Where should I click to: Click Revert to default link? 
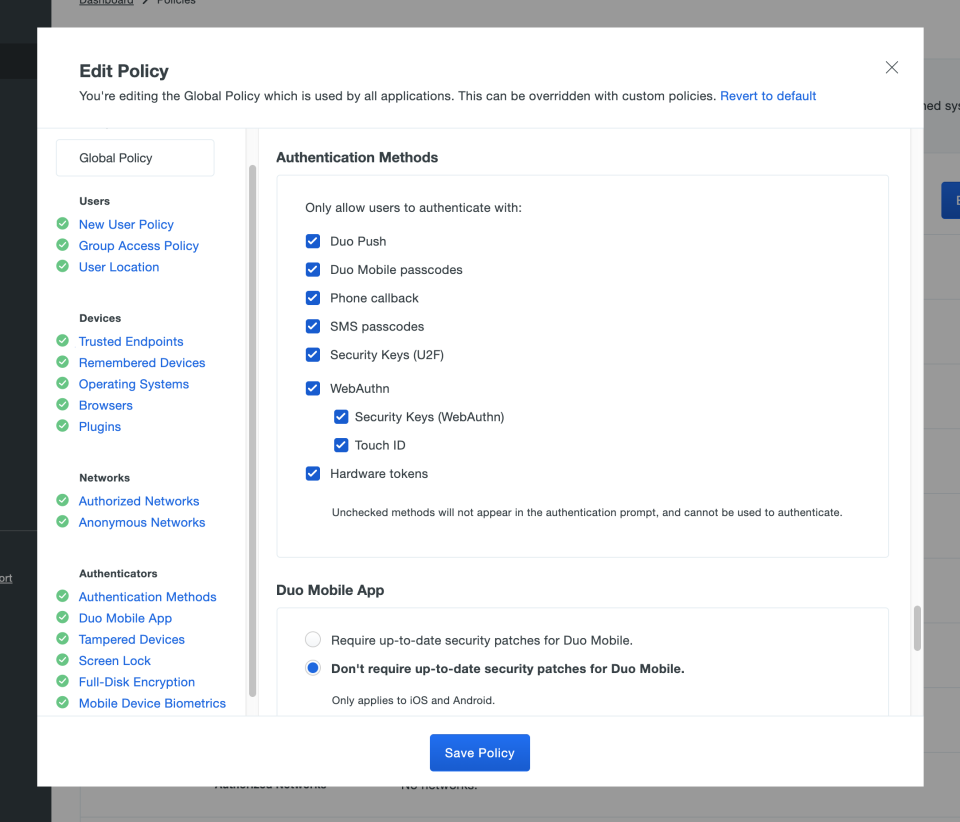pos(768,96)
